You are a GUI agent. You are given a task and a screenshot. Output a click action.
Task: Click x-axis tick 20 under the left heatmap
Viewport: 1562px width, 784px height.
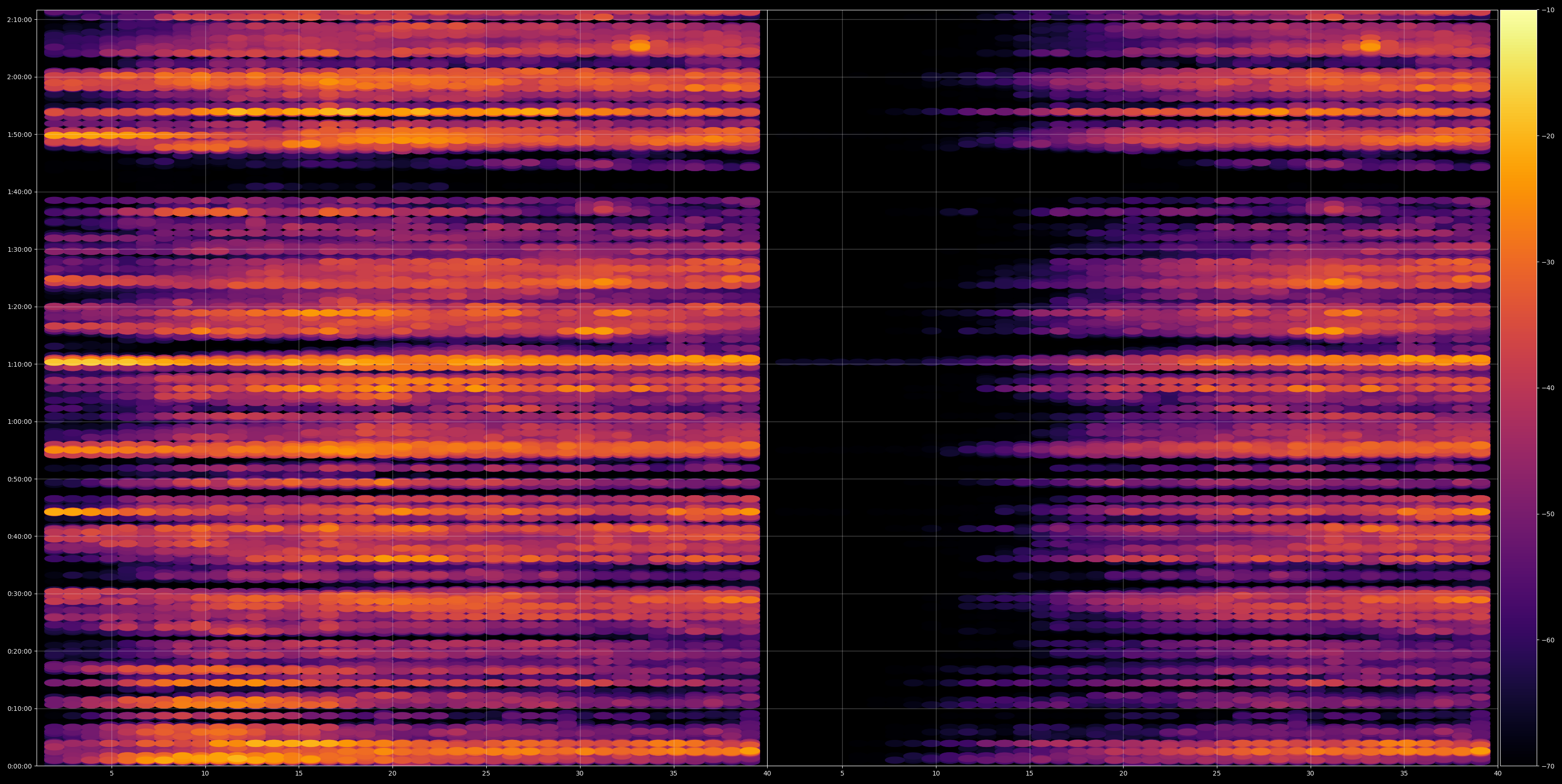point(392,774)
